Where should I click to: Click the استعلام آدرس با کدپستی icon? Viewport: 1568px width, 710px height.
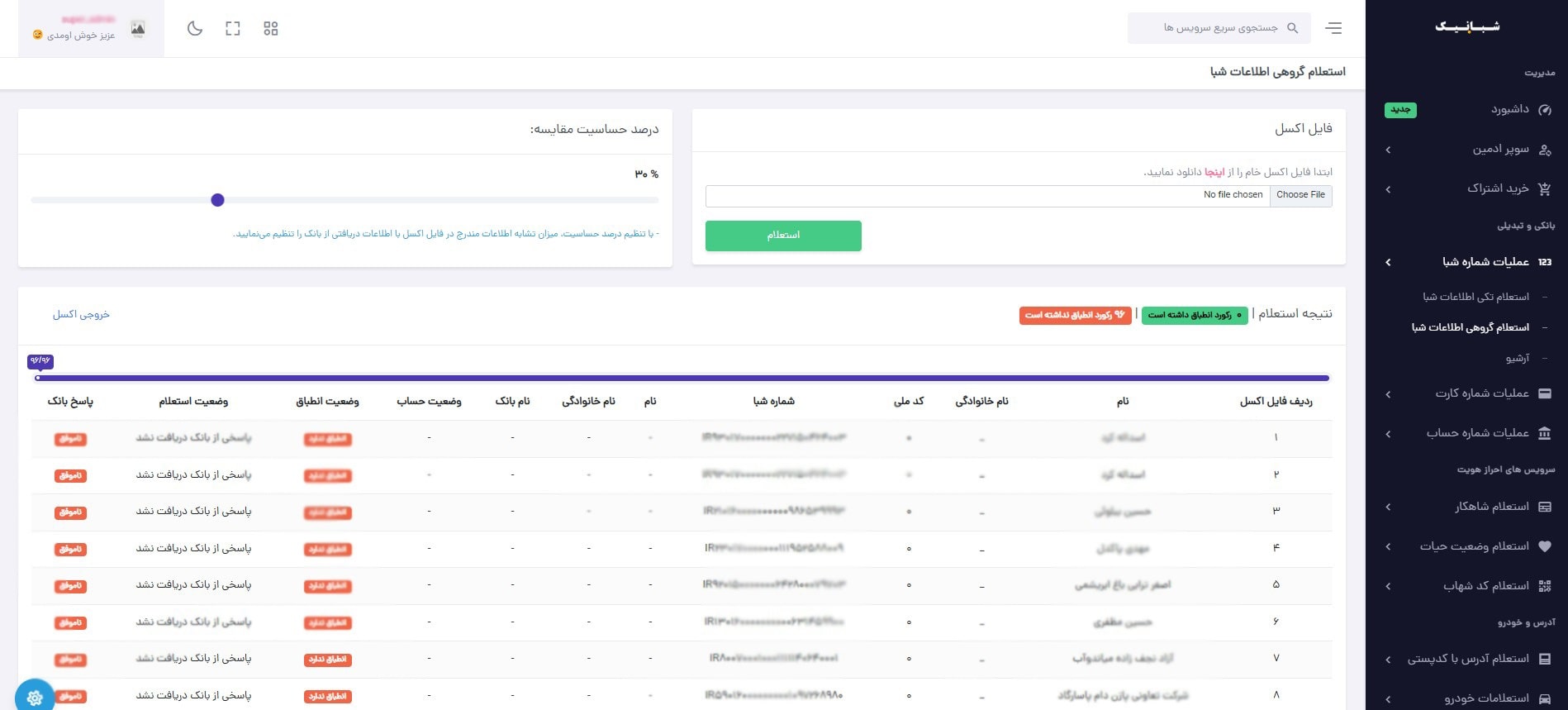[x=1545, y=659]
